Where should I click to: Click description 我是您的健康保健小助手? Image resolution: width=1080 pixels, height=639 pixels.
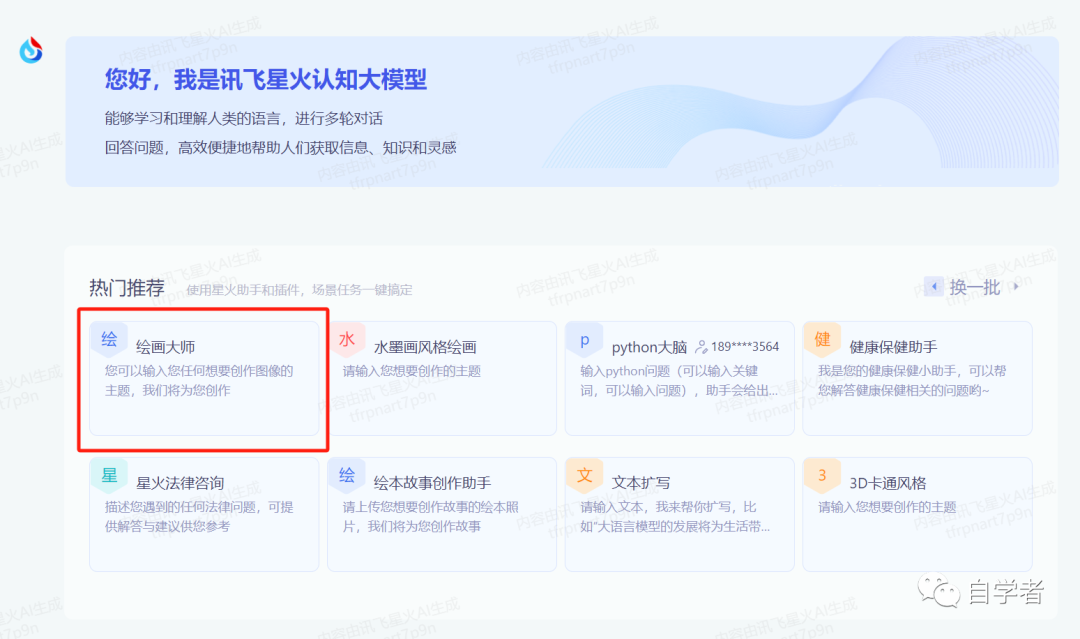tap(912, 381)
